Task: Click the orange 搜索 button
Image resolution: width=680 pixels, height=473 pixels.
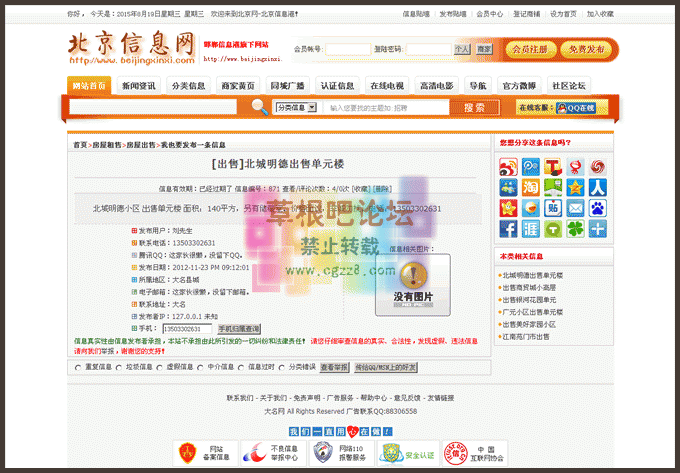Action: pos(474,108)
